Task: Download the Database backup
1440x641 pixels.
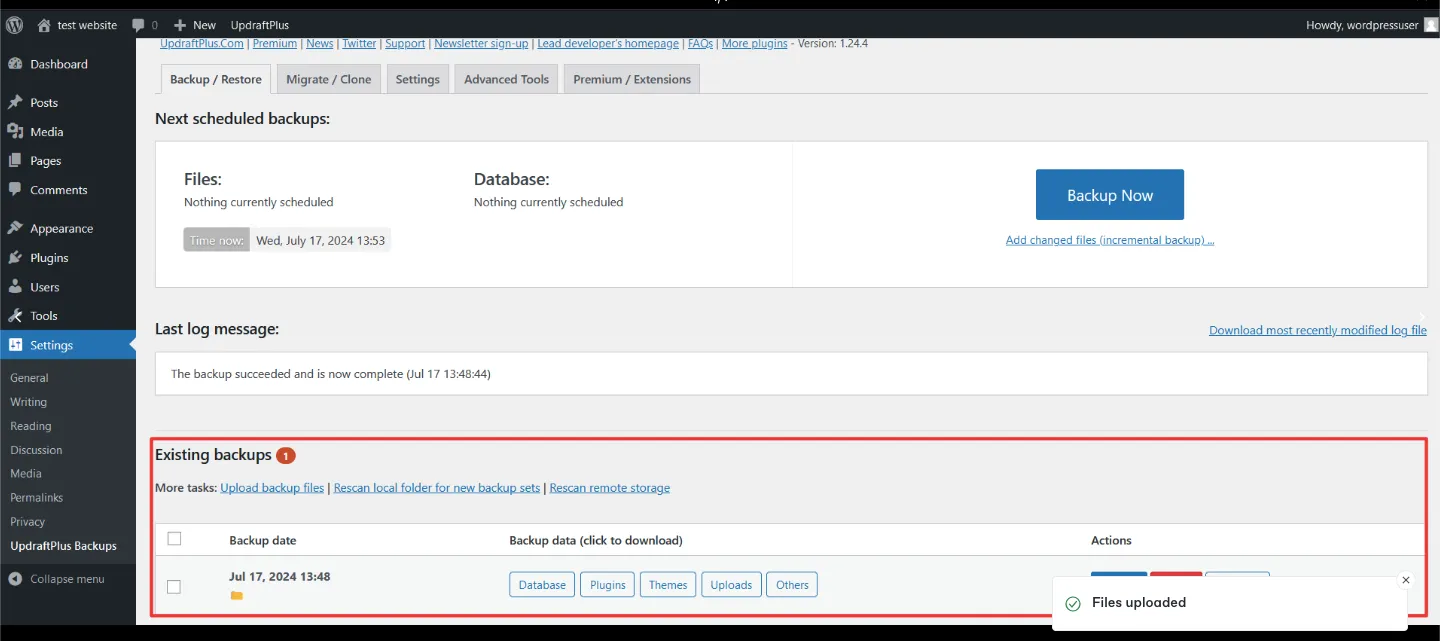Action: (x=543, y=585)
